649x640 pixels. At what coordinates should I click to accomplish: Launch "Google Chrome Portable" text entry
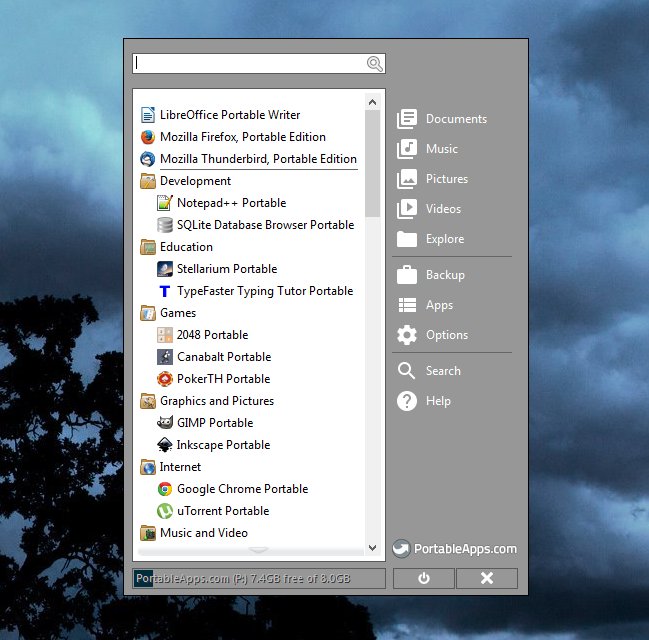[x=243, y=489]
